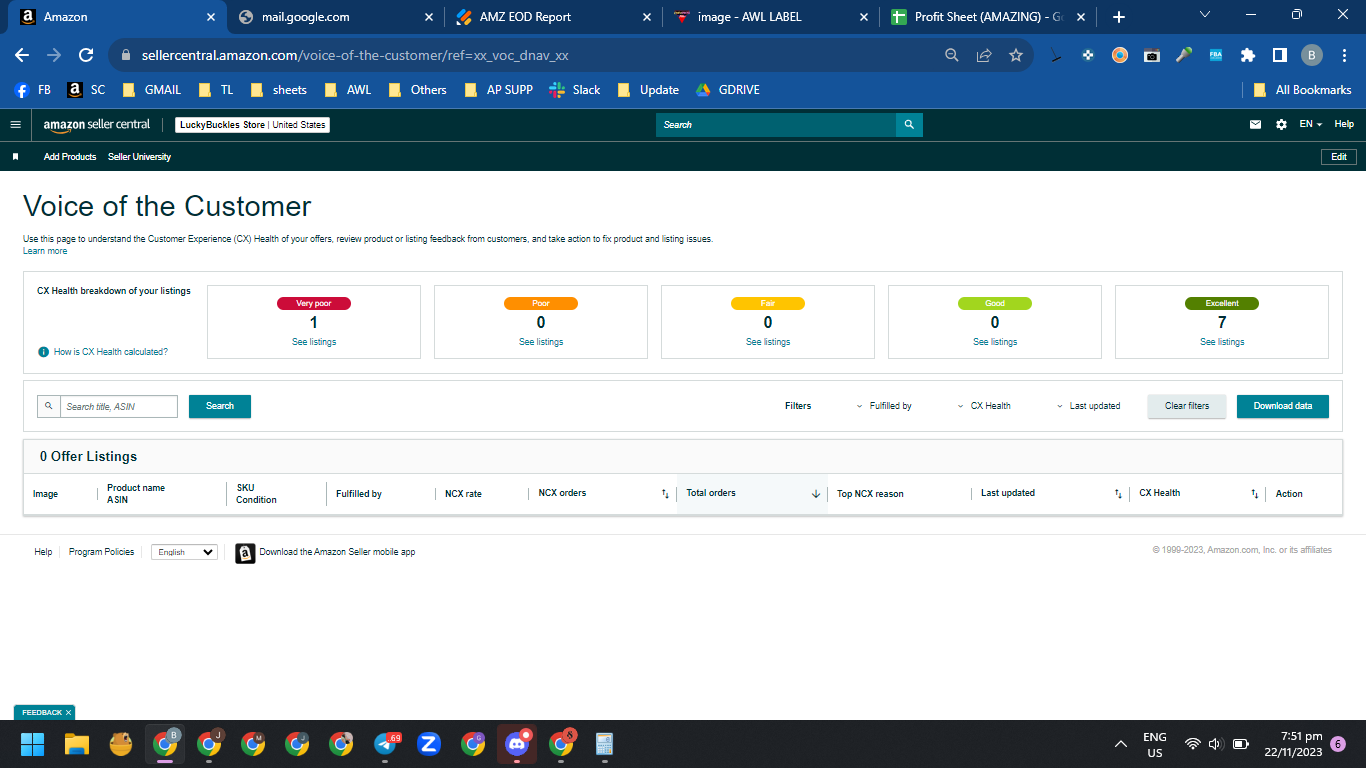1366x768 pixels.
Task: Open Chrome profile B avatar
Action: 1312,56
